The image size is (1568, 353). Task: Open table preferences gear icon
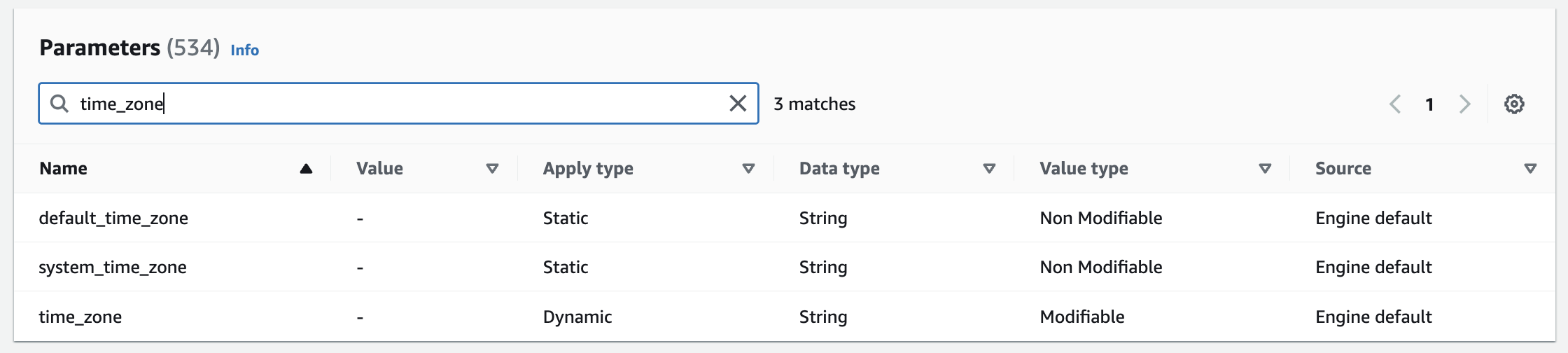click(x=1514, y=104)
